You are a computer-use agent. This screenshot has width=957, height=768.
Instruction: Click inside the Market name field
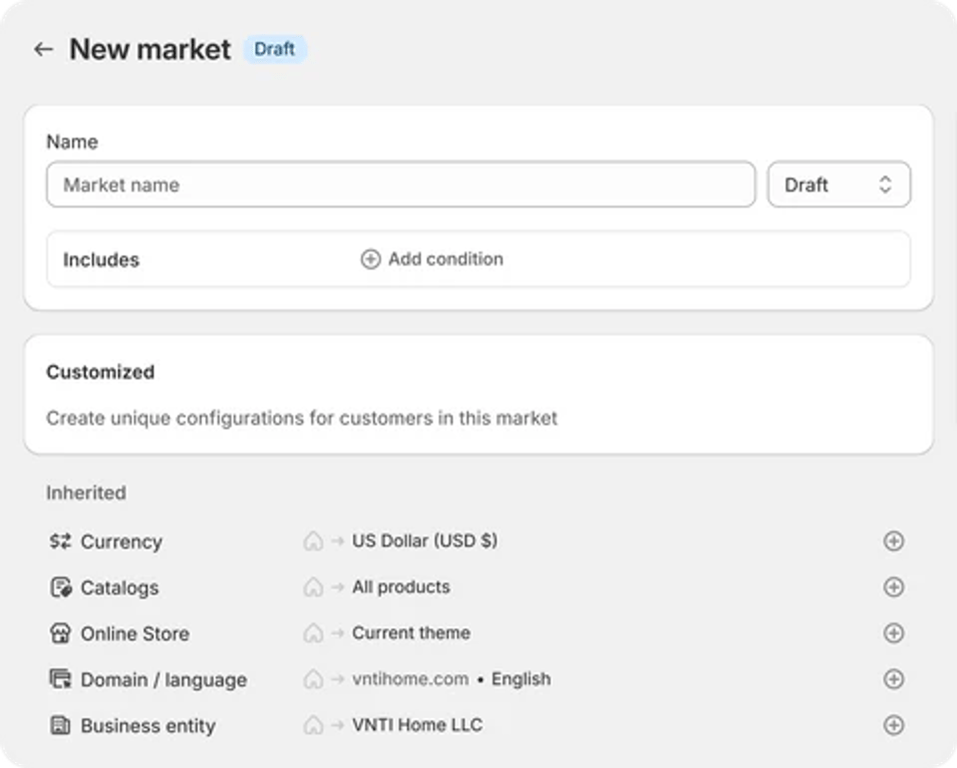tap(400, 185)
